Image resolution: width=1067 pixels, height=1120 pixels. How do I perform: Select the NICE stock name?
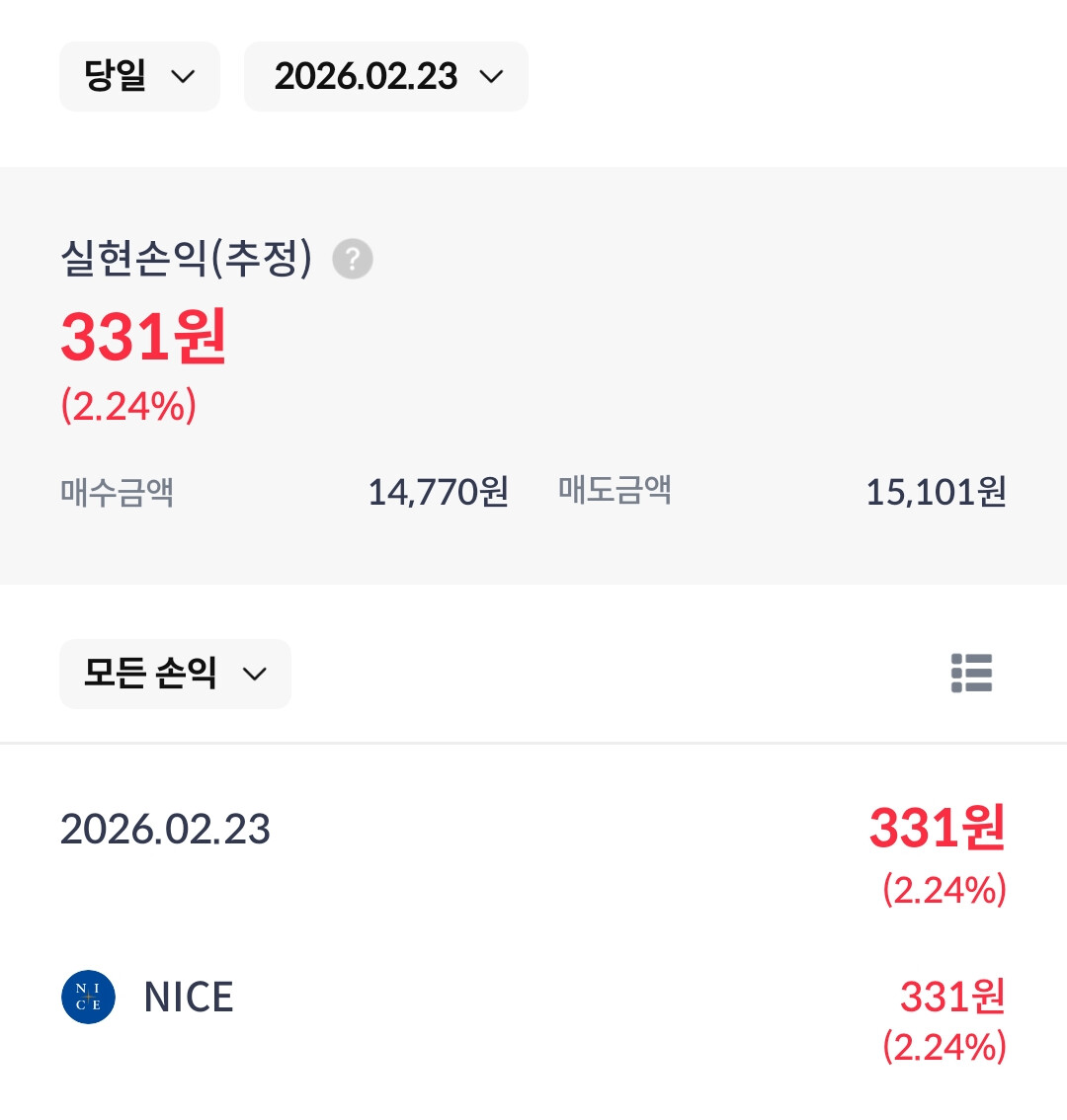[189, 998]
